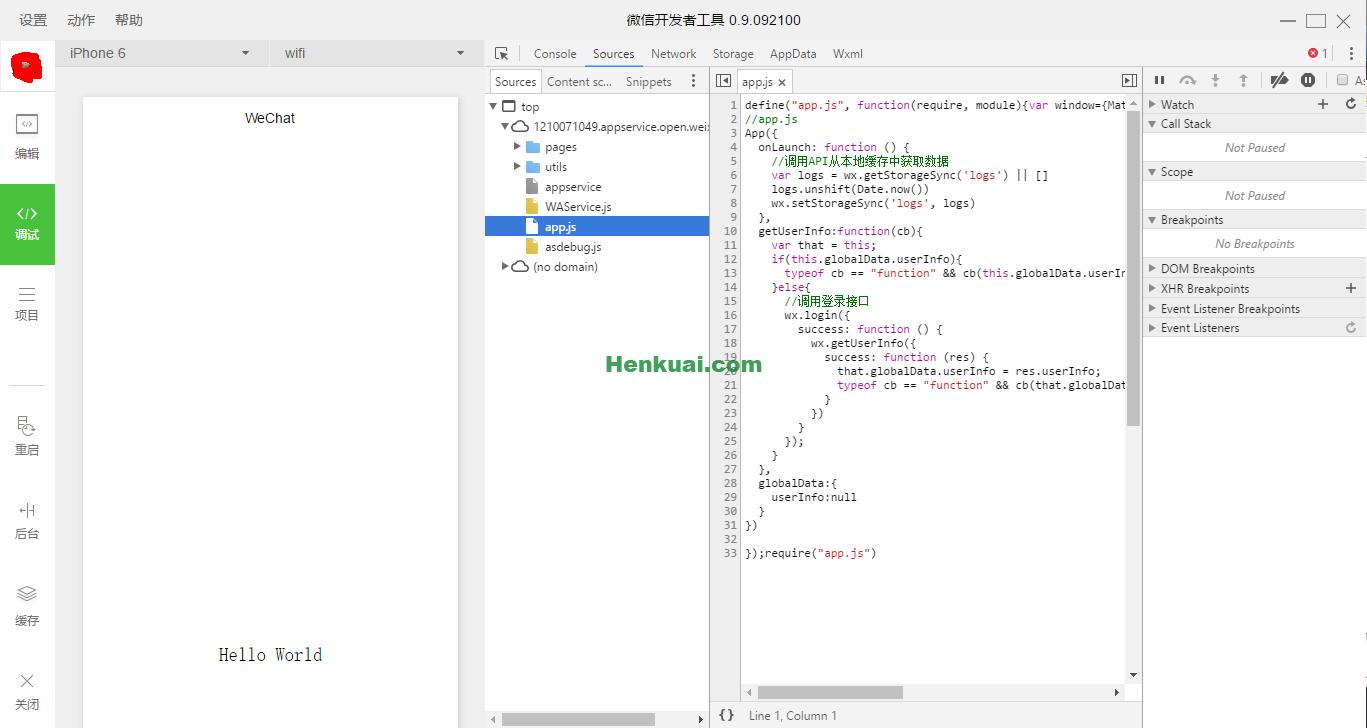Open the Content scripts sub-tab
1367x728 pixels.
(x=579, y=82)
